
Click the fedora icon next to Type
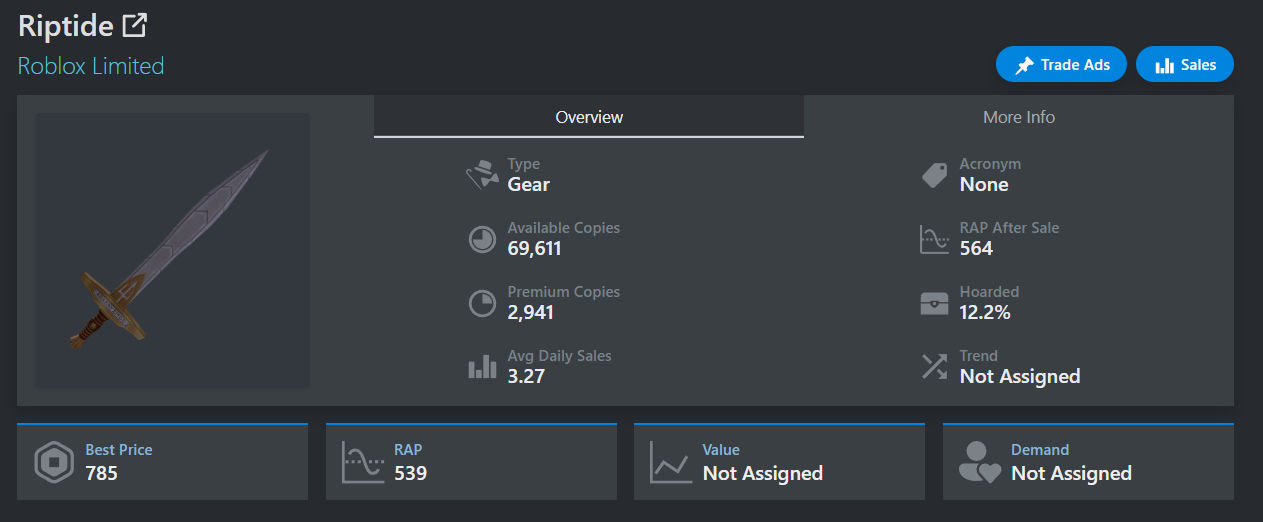click(482, 175)
